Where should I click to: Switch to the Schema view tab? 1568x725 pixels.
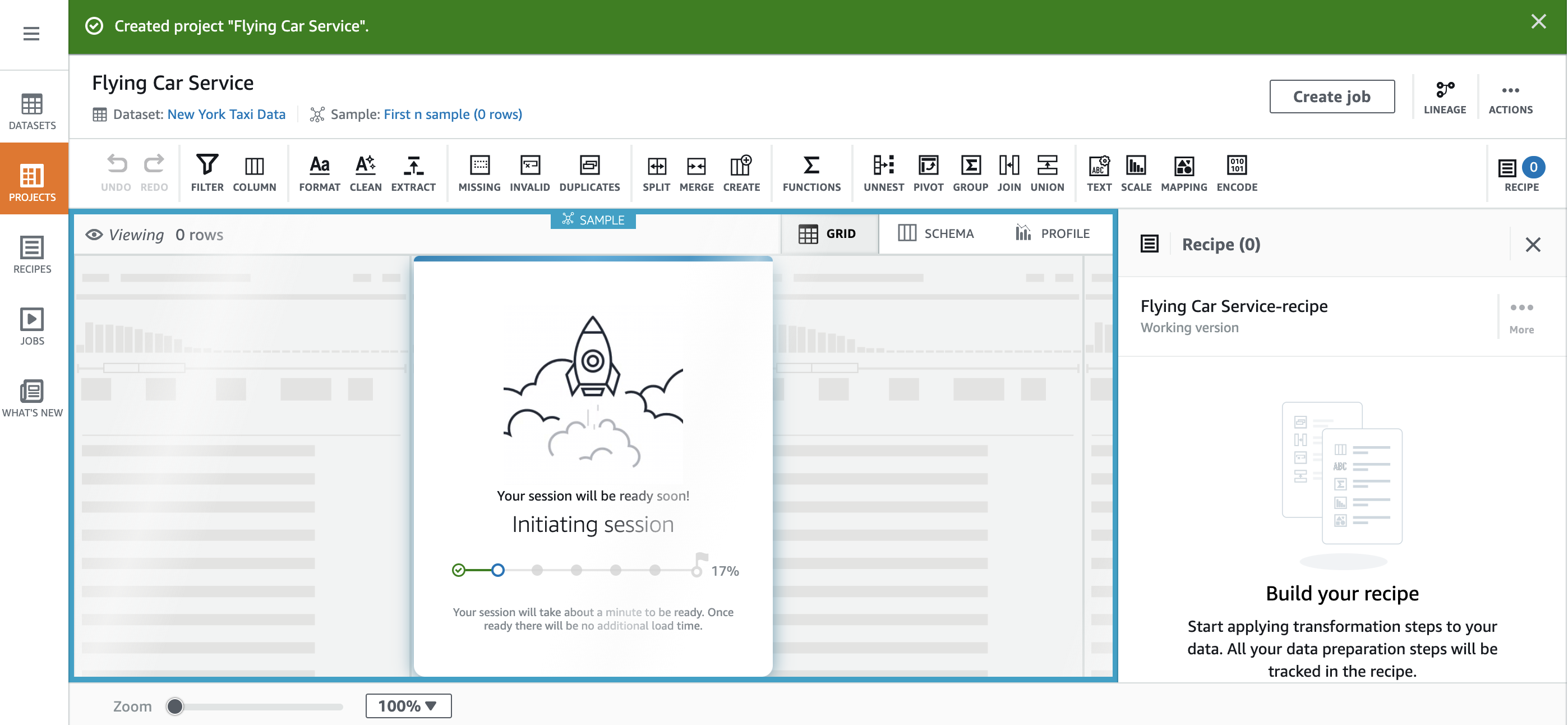pyautogui.click(x=936, y=233)
